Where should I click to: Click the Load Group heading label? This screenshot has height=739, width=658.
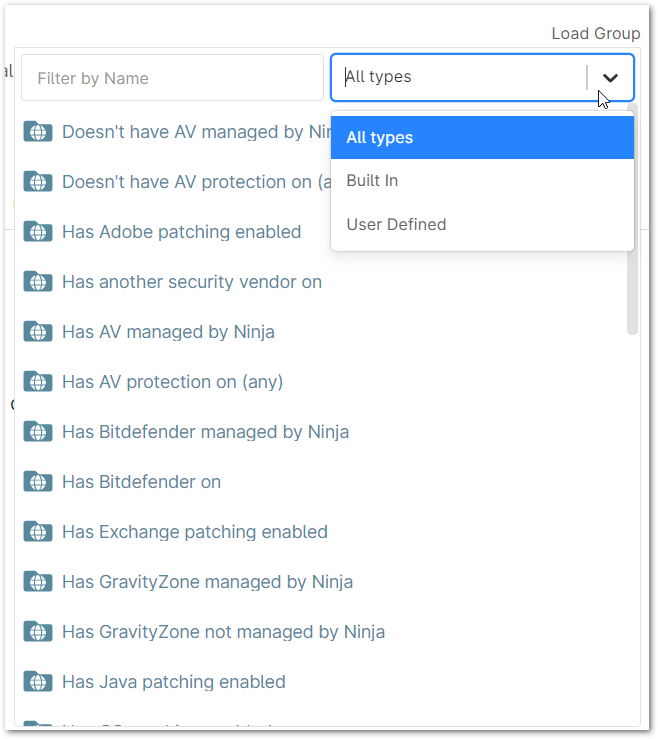click(595, 34)
